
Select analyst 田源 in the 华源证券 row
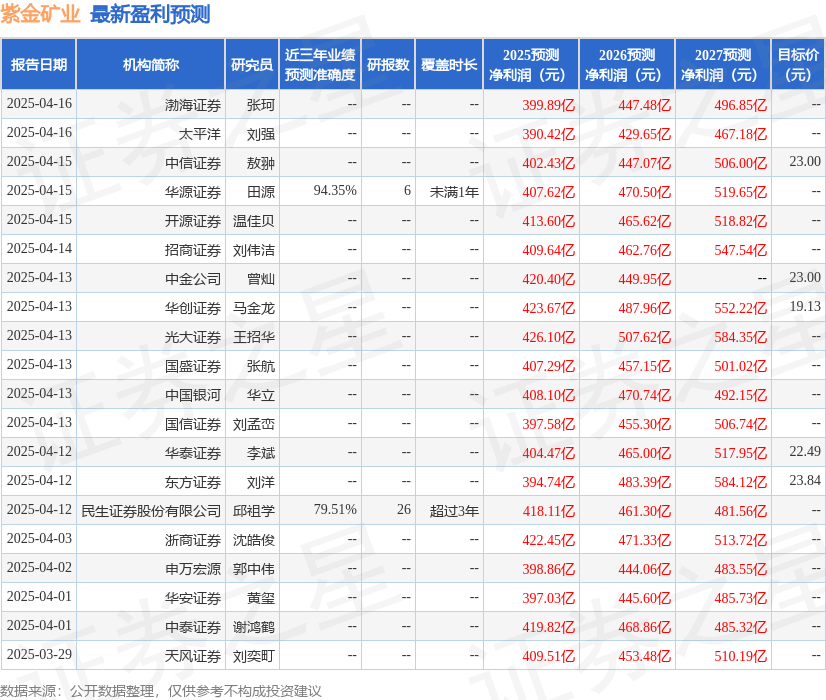[x=260, y=191]
